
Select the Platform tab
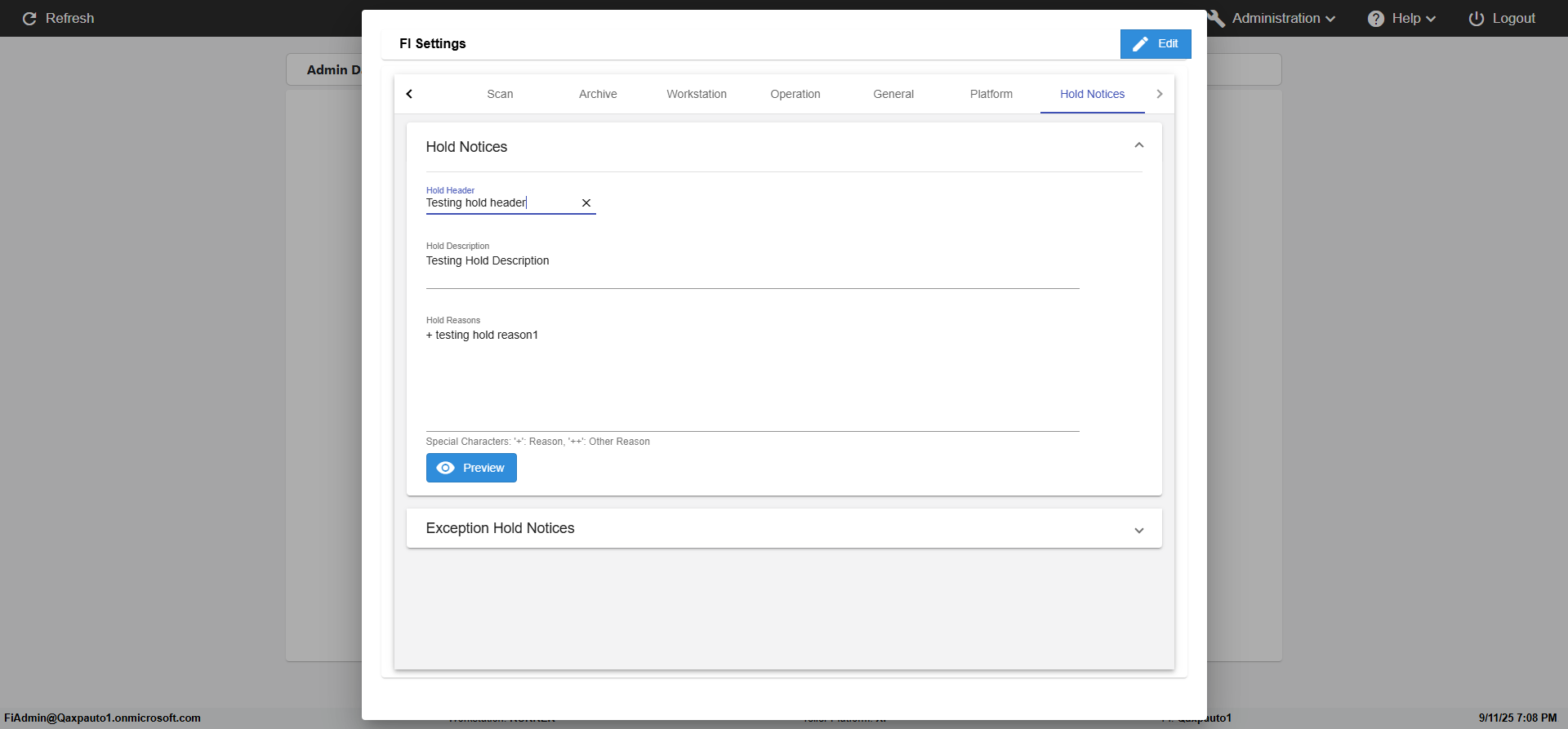(x=991, y=95)
